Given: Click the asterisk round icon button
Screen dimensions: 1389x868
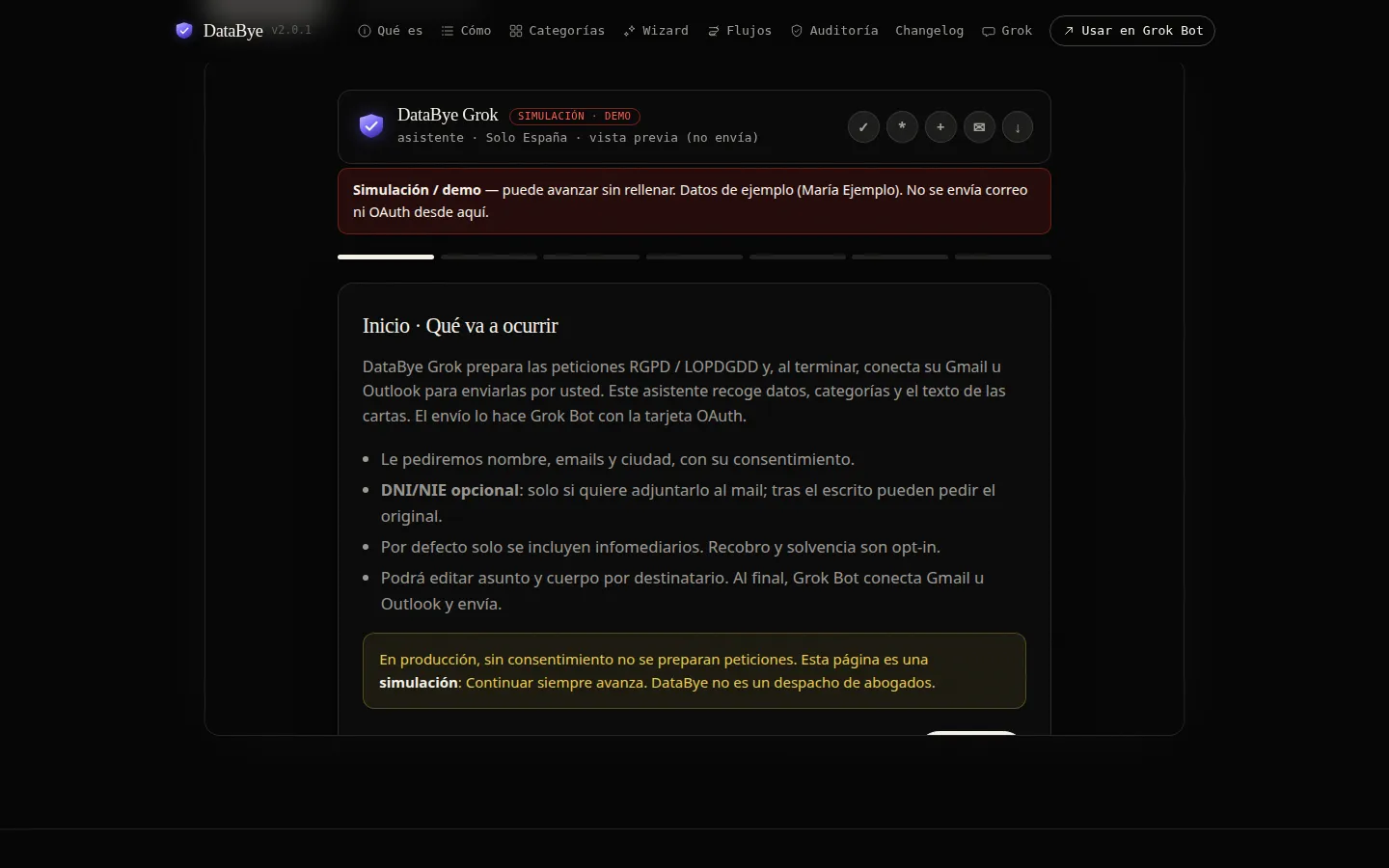Looking at the screenshot, I should (x=902, y=127).
